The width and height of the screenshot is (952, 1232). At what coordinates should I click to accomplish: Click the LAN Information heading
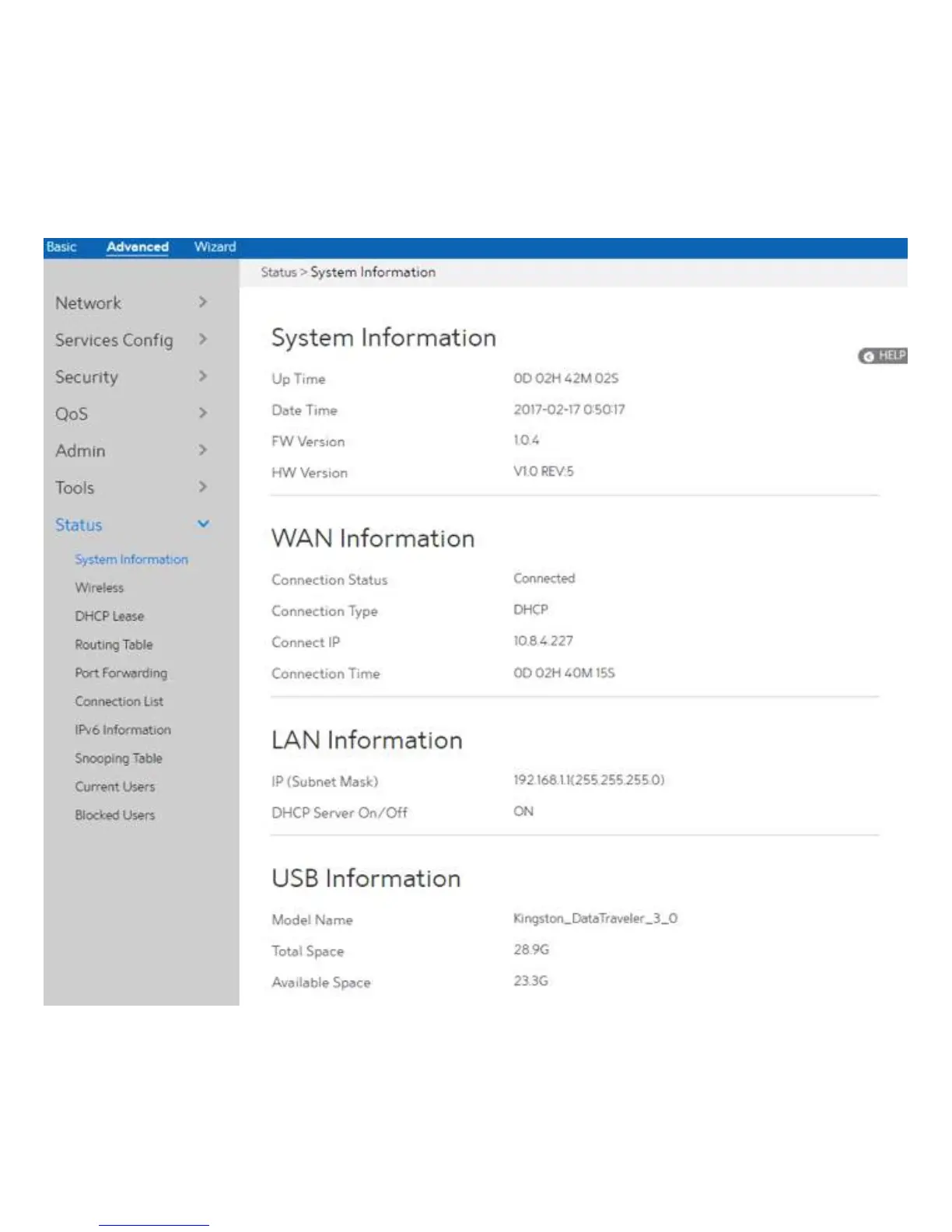[367, 740]
